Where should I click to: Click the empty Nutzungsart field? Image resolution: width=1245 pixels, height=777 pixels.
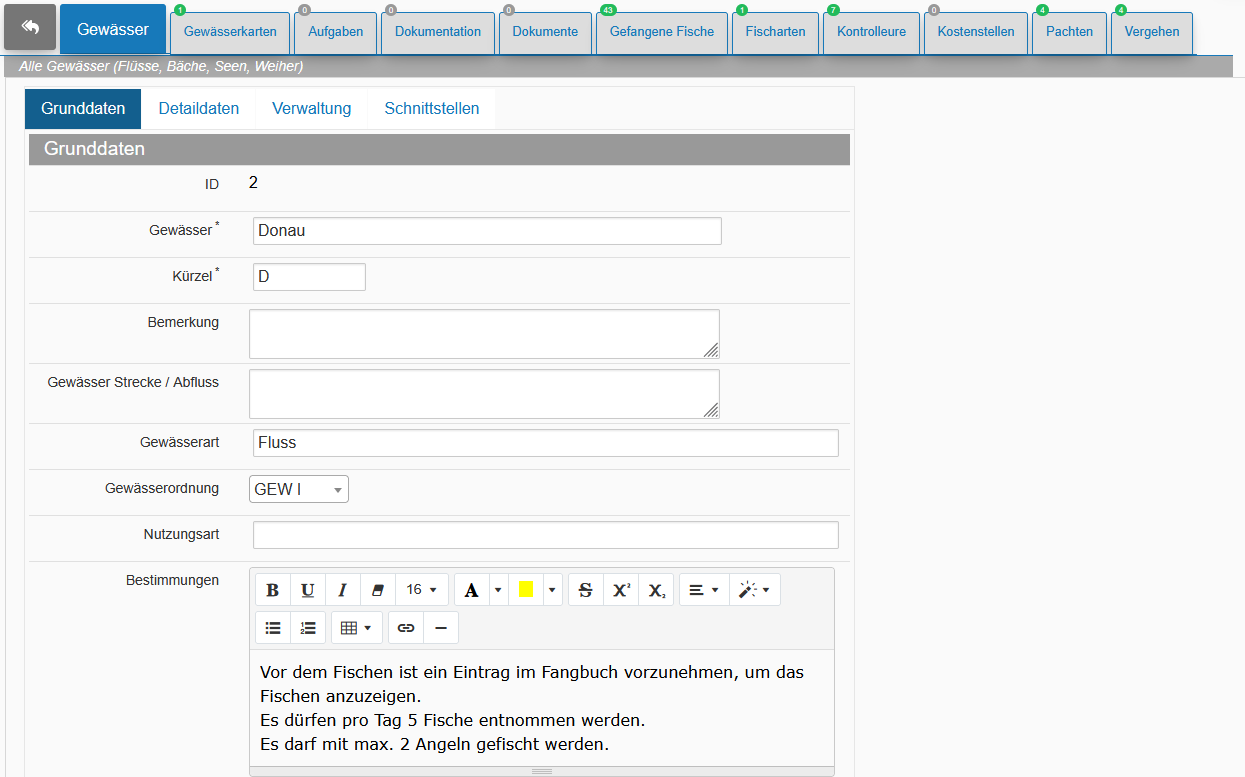pos(546,535)
